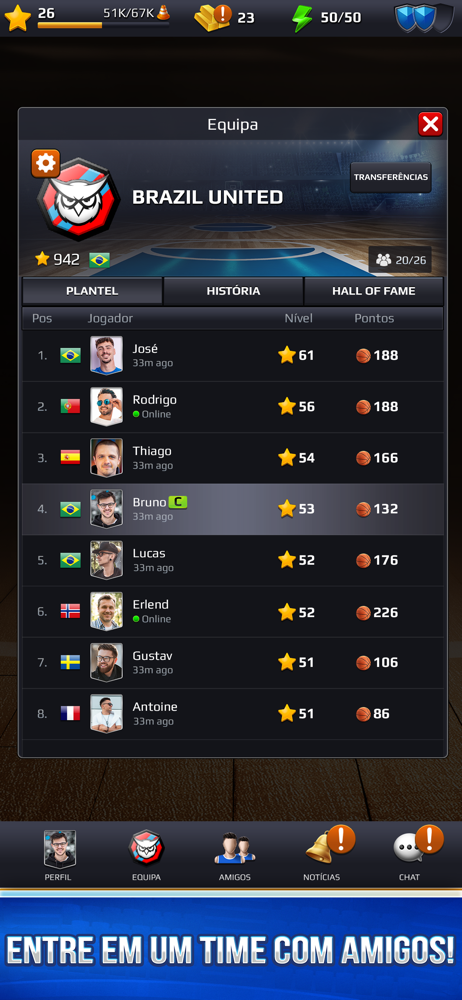
Task: Tap the team members count 20/26
Action: tap(400, 260)
